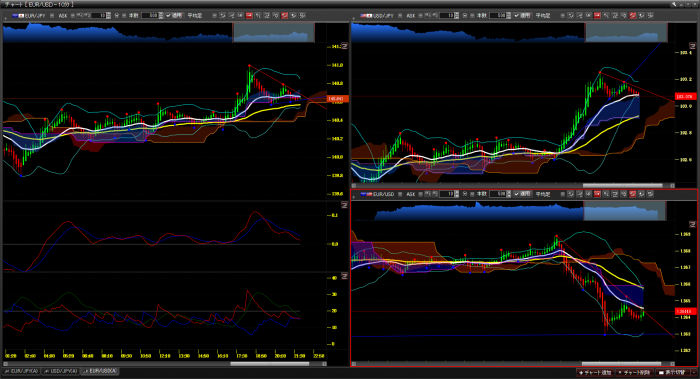Click the last toolbar icon in EUR/USD chart toolbar
The width and height of the screenshot is (700, 379).
tap(651, 194)
